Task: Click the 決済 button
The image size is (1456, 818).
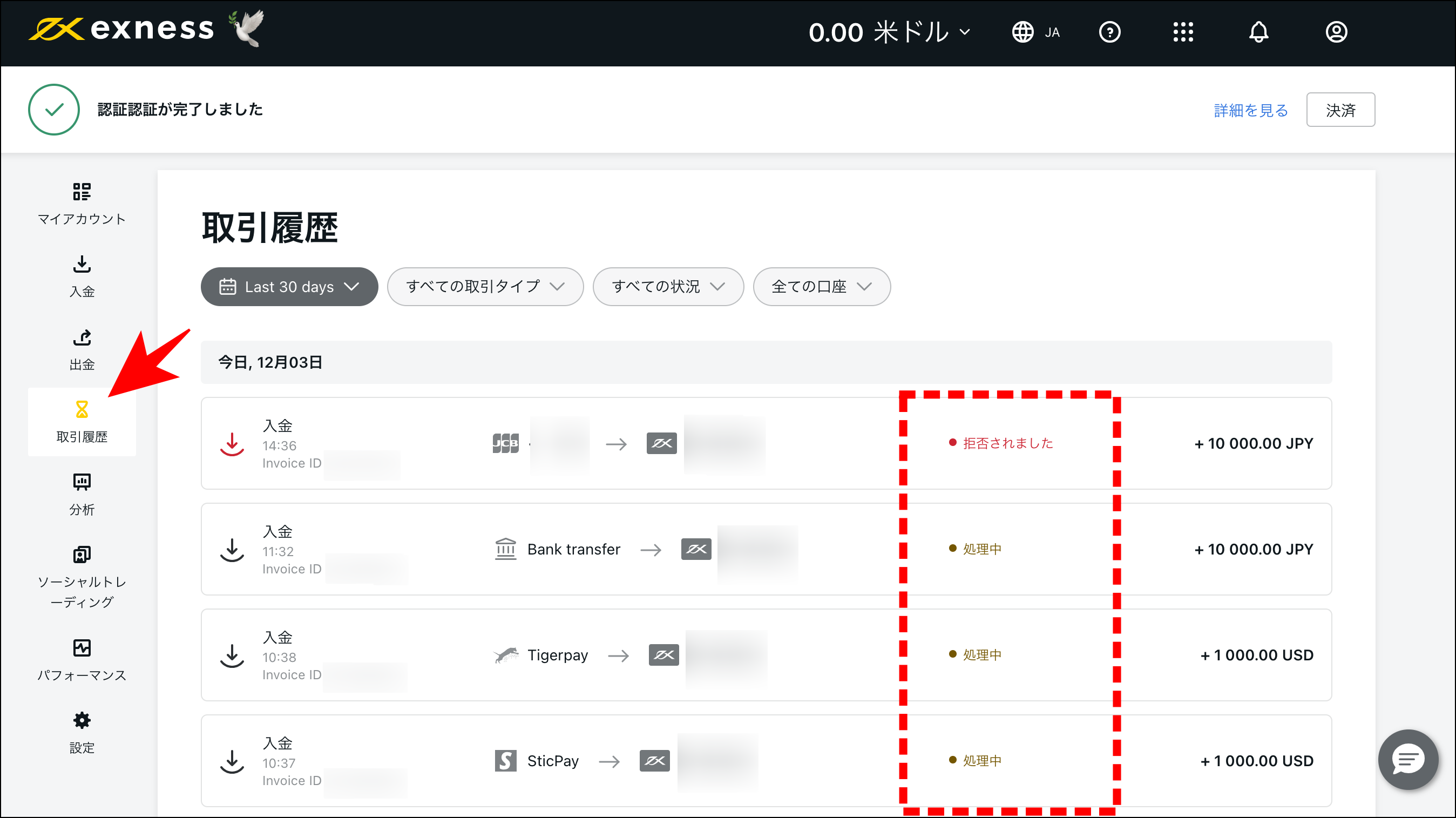Action: pos(1340,109)
